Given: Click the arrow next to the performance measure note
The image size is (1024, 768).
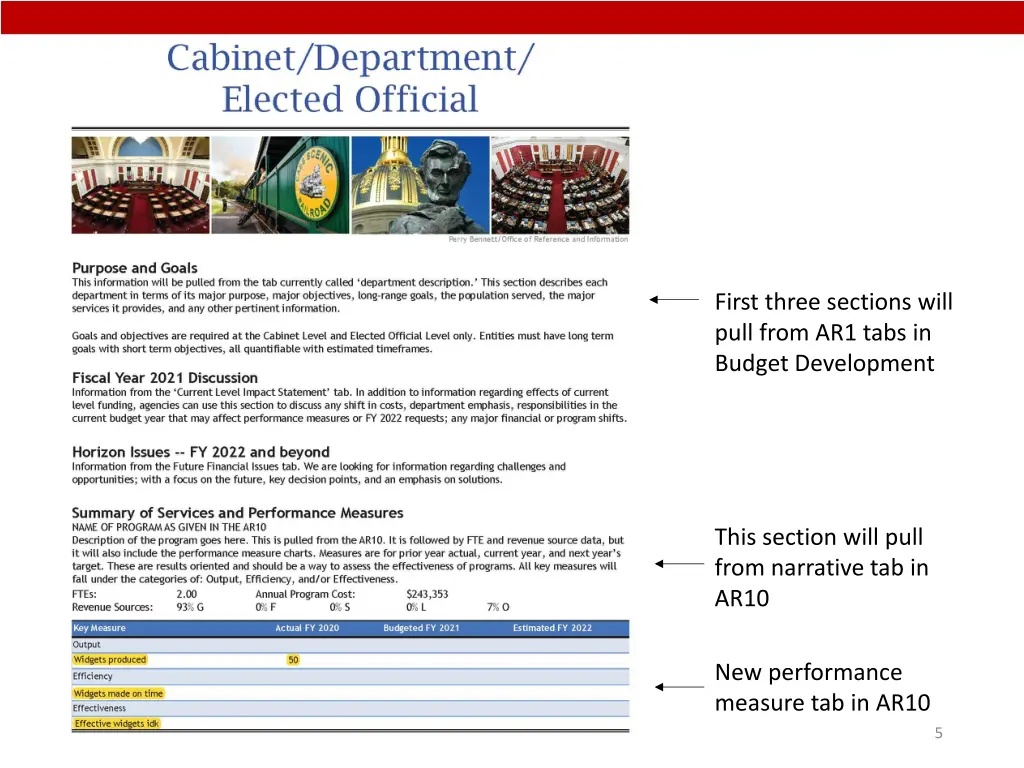Looking at the screenshot, I should (679, 687).
